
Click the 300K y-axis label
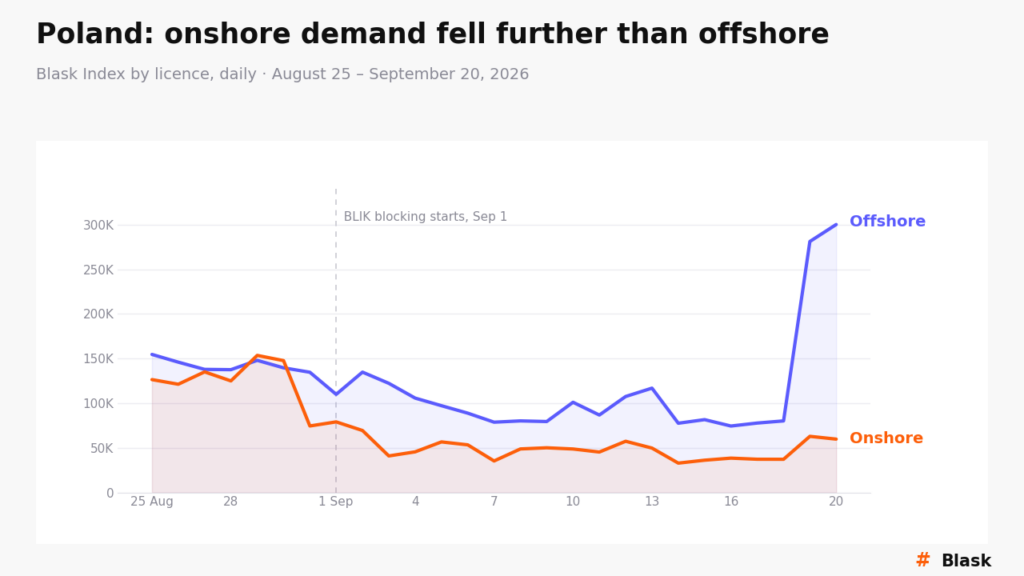pos(98,225)
